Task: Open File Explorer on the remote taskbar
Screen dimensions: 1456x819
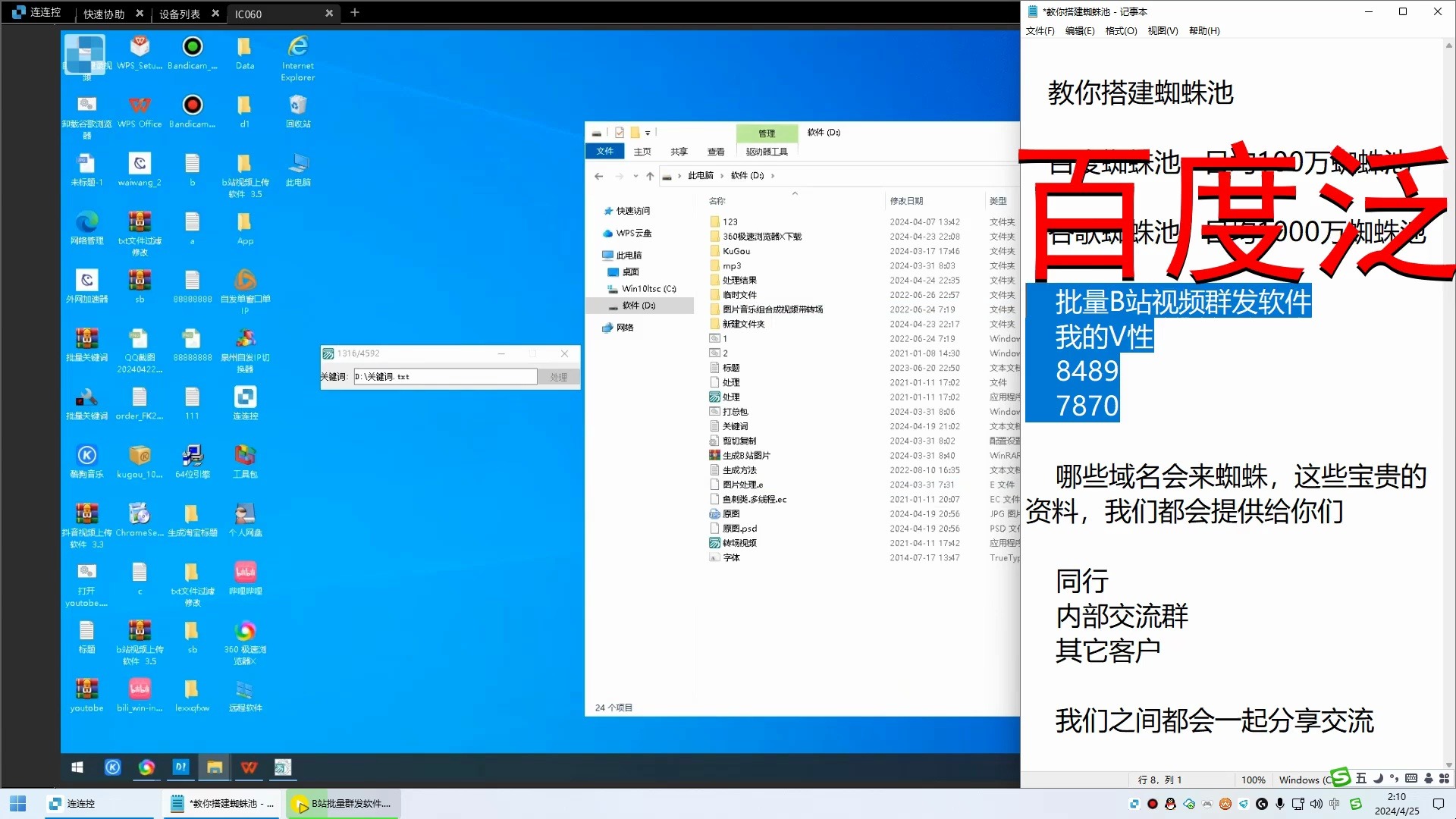Action: tap(215, 767)
